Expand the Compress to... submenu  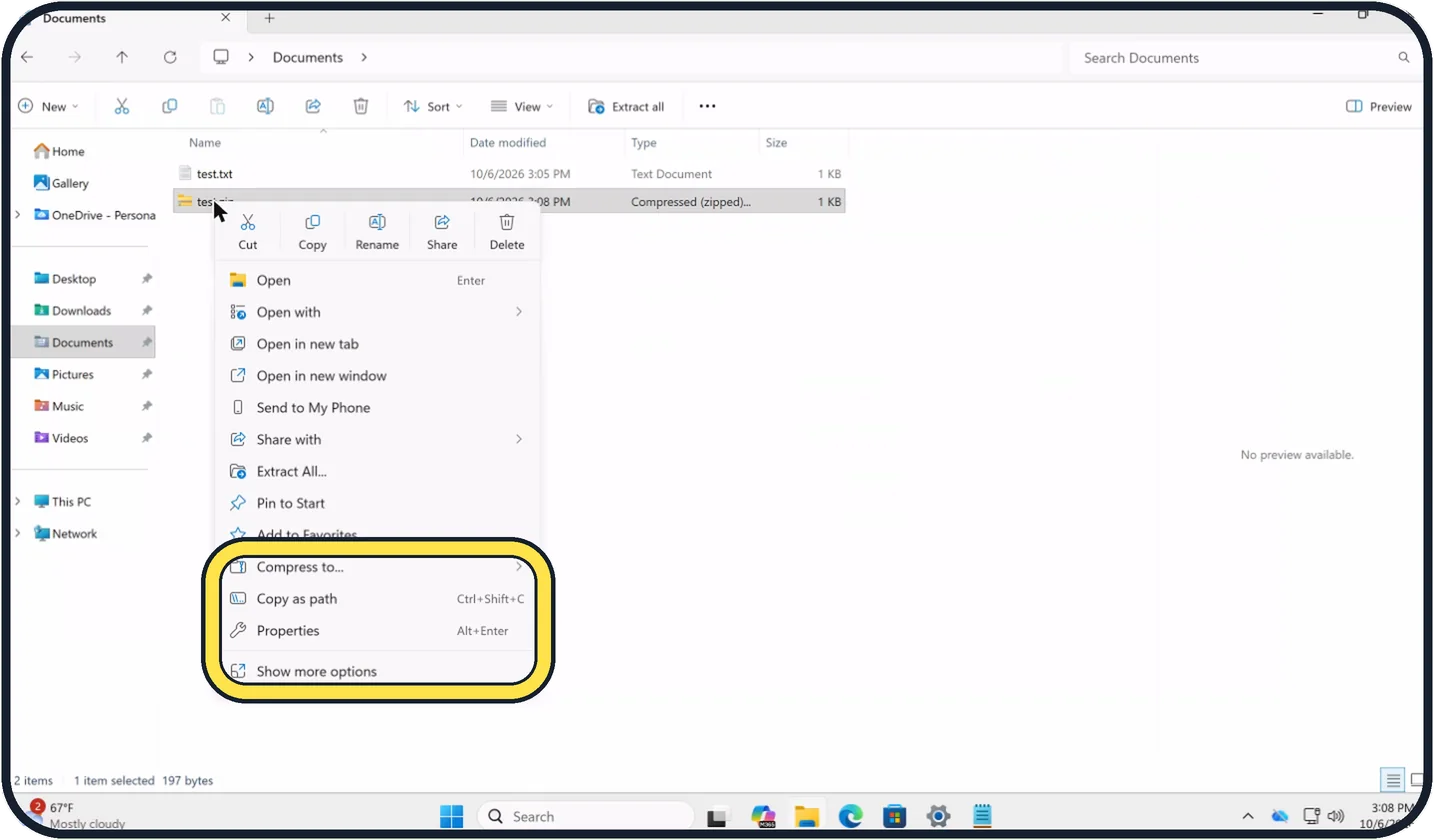519,567
